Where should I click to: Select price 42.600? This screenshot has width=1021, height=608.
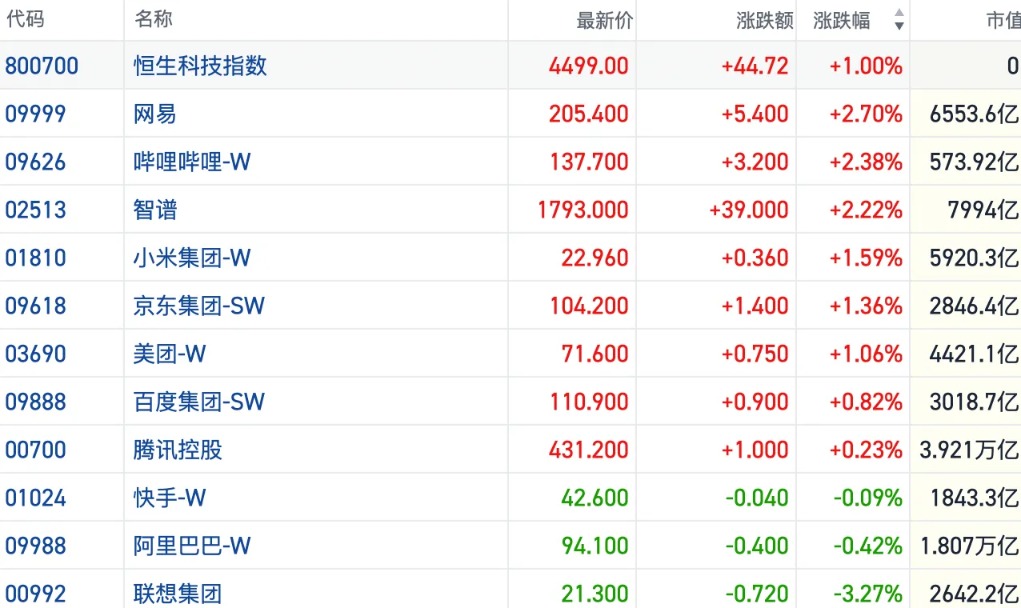(594, 498)
